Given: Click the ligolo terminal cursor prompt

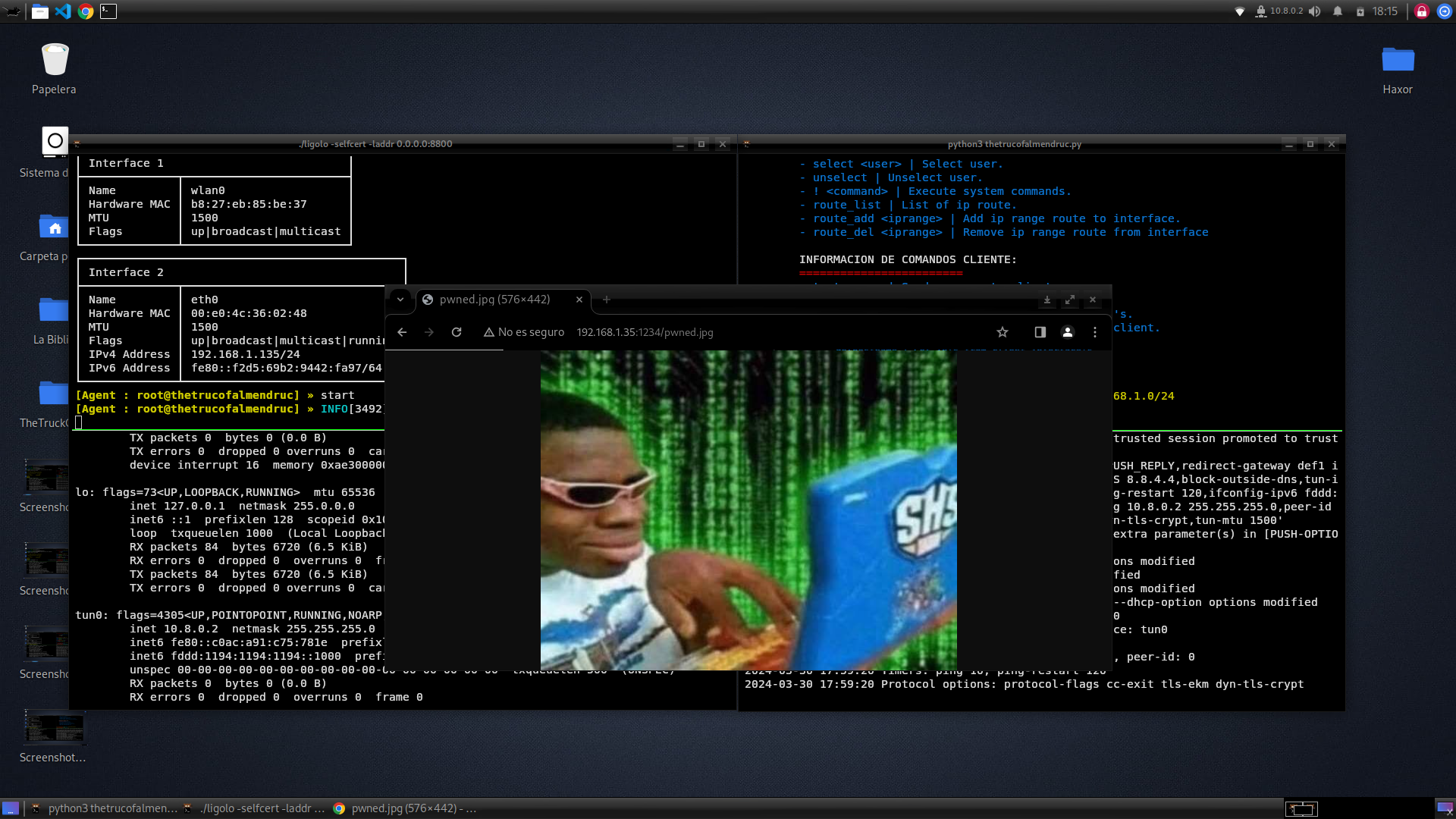Looking at the screenshot, I should point(78,422).
